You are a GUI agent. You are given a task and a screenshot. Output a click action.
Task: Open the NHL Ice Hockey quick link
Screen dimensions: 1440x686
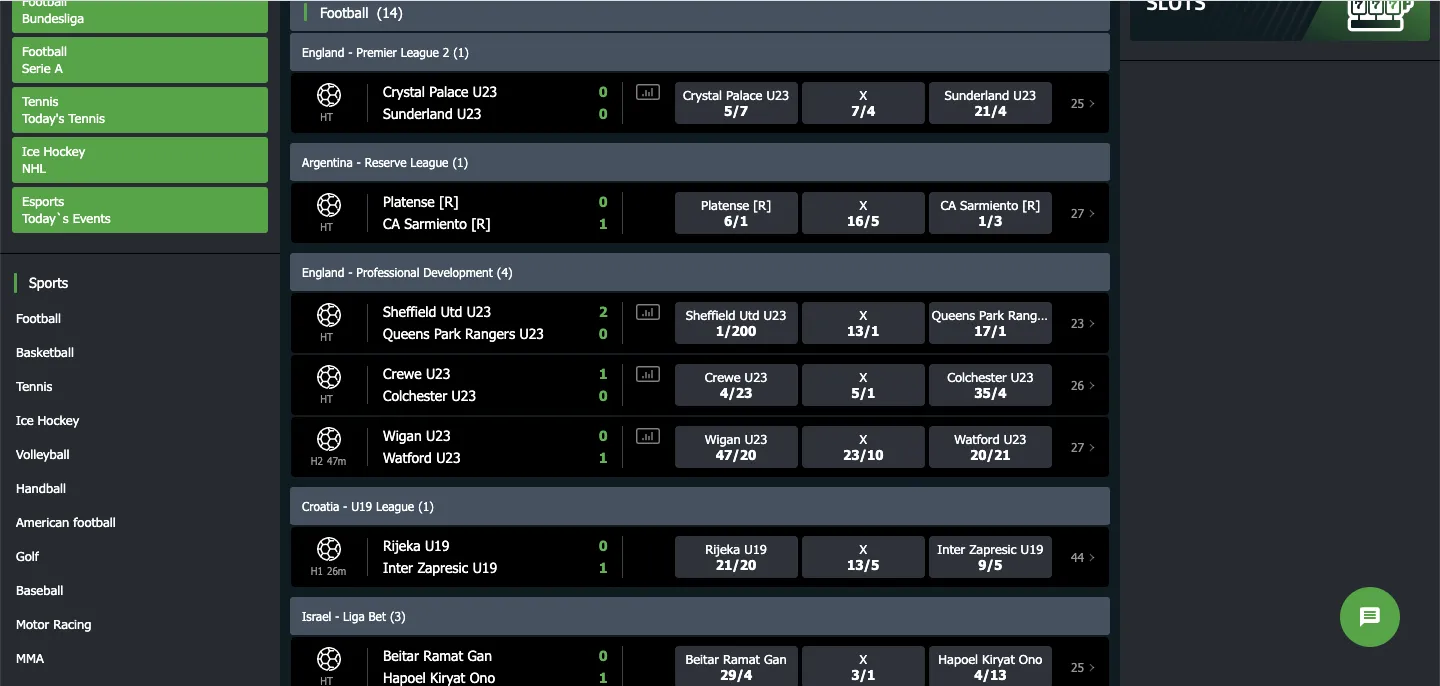point(139,159)
